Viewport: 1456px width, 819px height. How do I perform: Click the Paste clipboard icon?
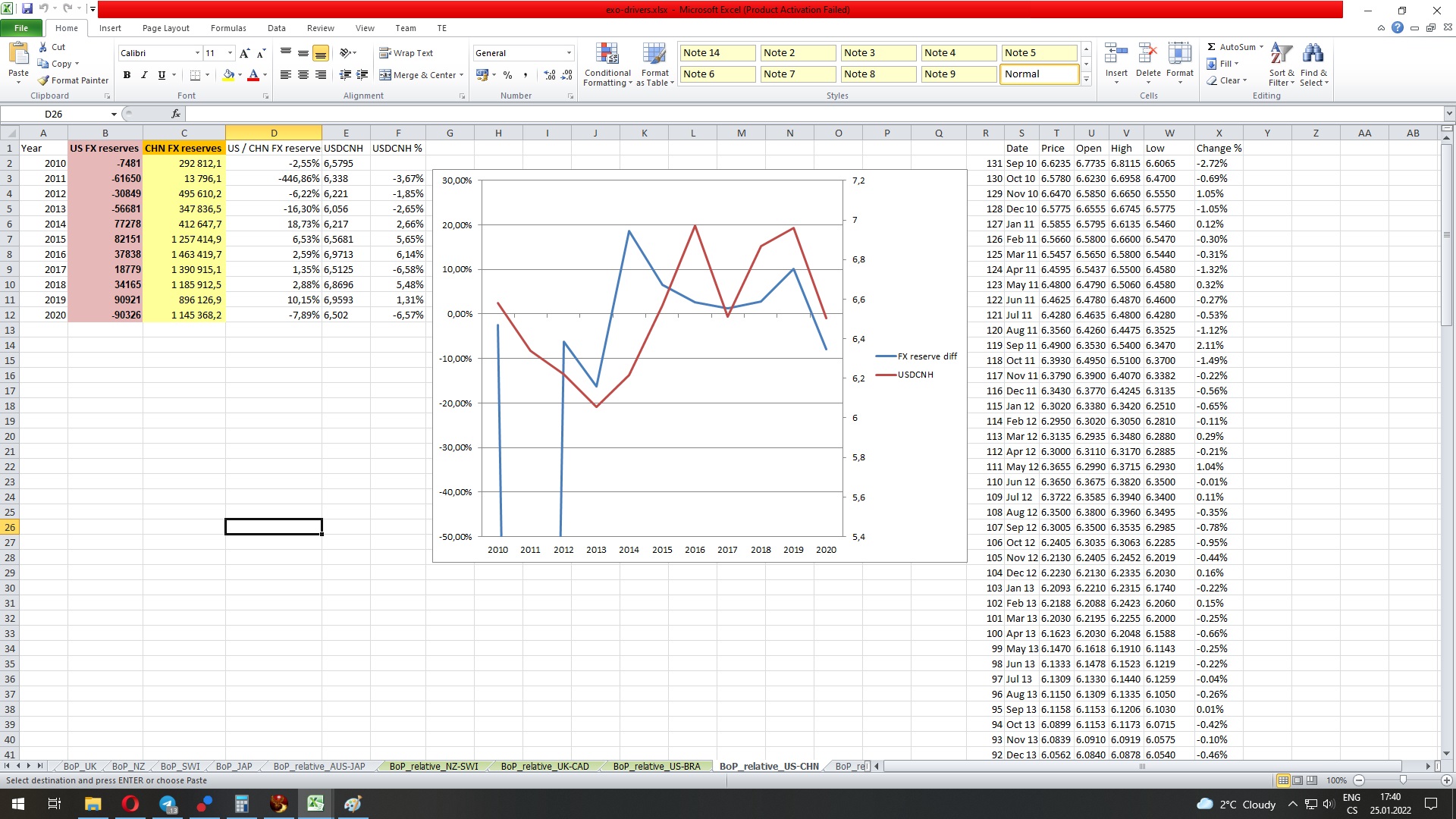[18, 55]
